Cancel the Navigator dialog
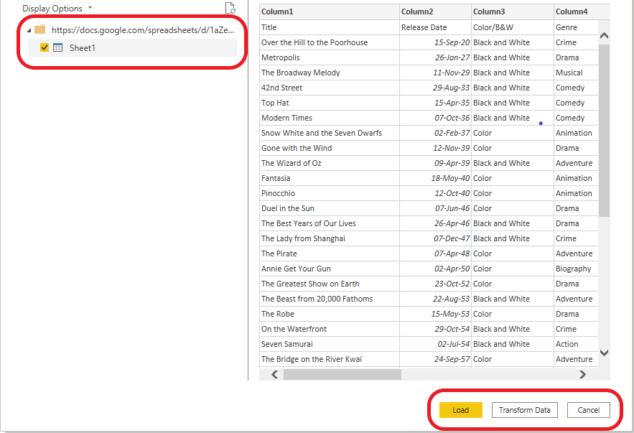Image resolution: width=634 pixels, height=433 pixels. pyautogui.click(x=588, y=410)
